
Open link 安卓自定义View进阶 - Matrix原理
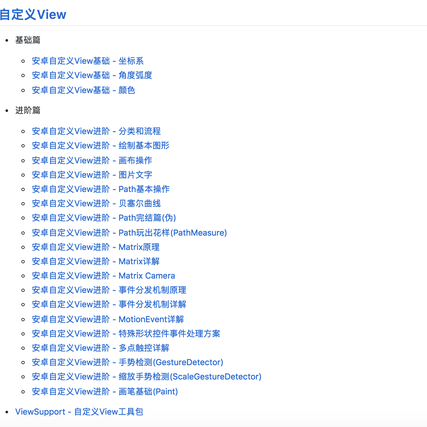click(96, 247)
